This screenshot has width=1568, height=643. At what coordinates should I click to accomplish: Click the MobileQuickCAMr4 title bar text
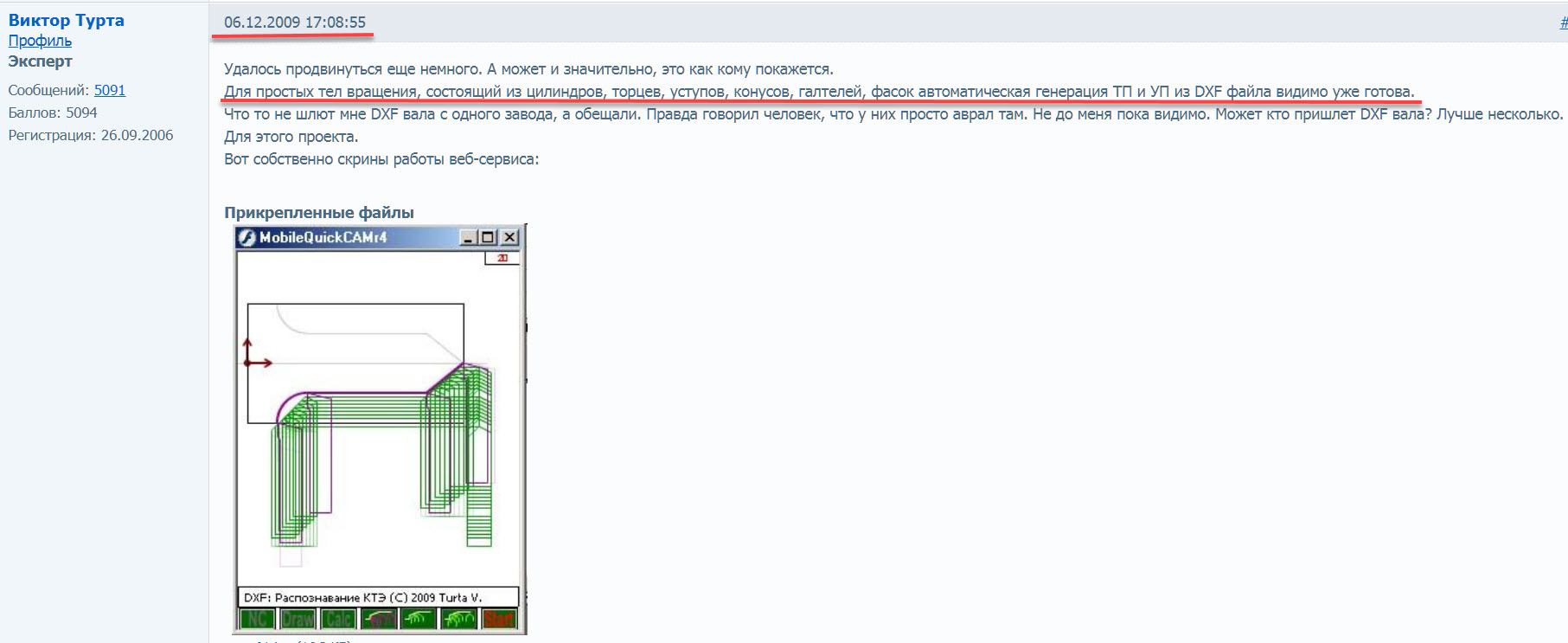tap(323, 237)
